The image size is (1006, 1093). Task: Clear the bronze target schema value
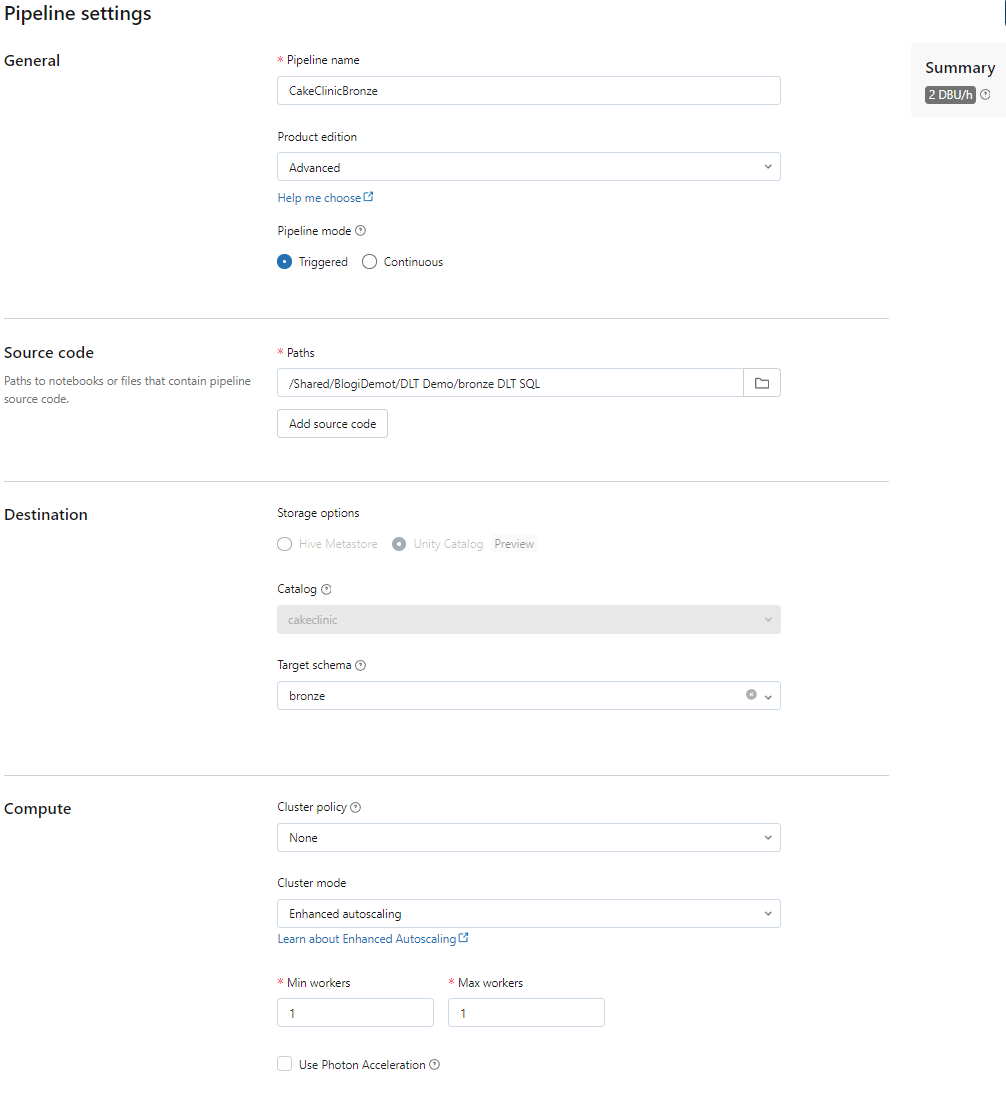point(751,695)
